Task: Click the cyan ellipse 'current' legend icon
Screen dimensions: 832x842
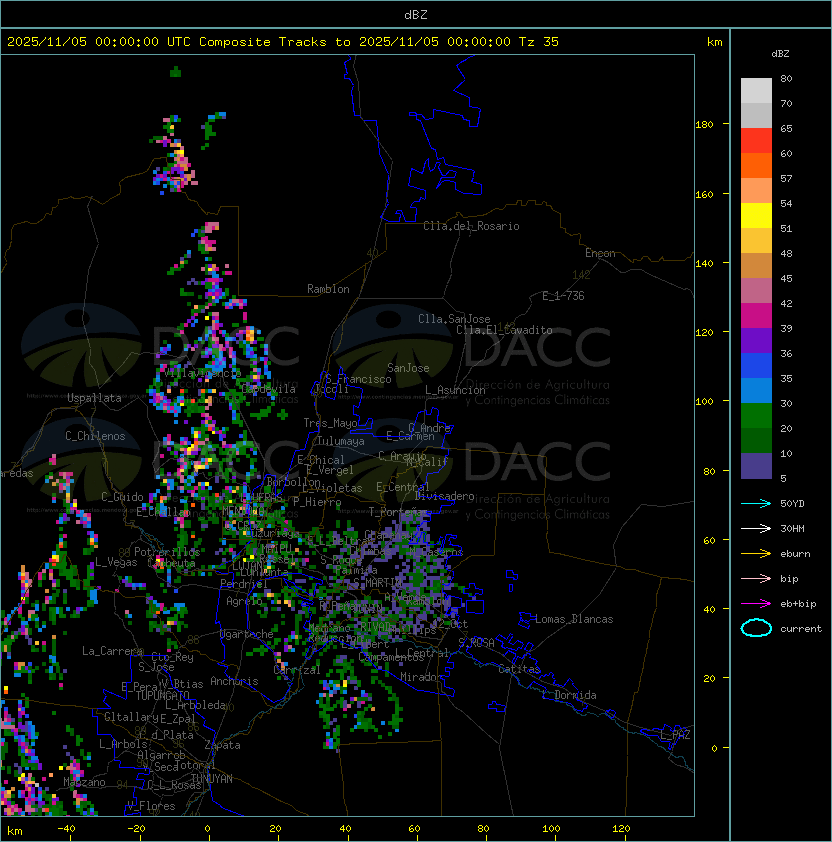Action: 756,628
